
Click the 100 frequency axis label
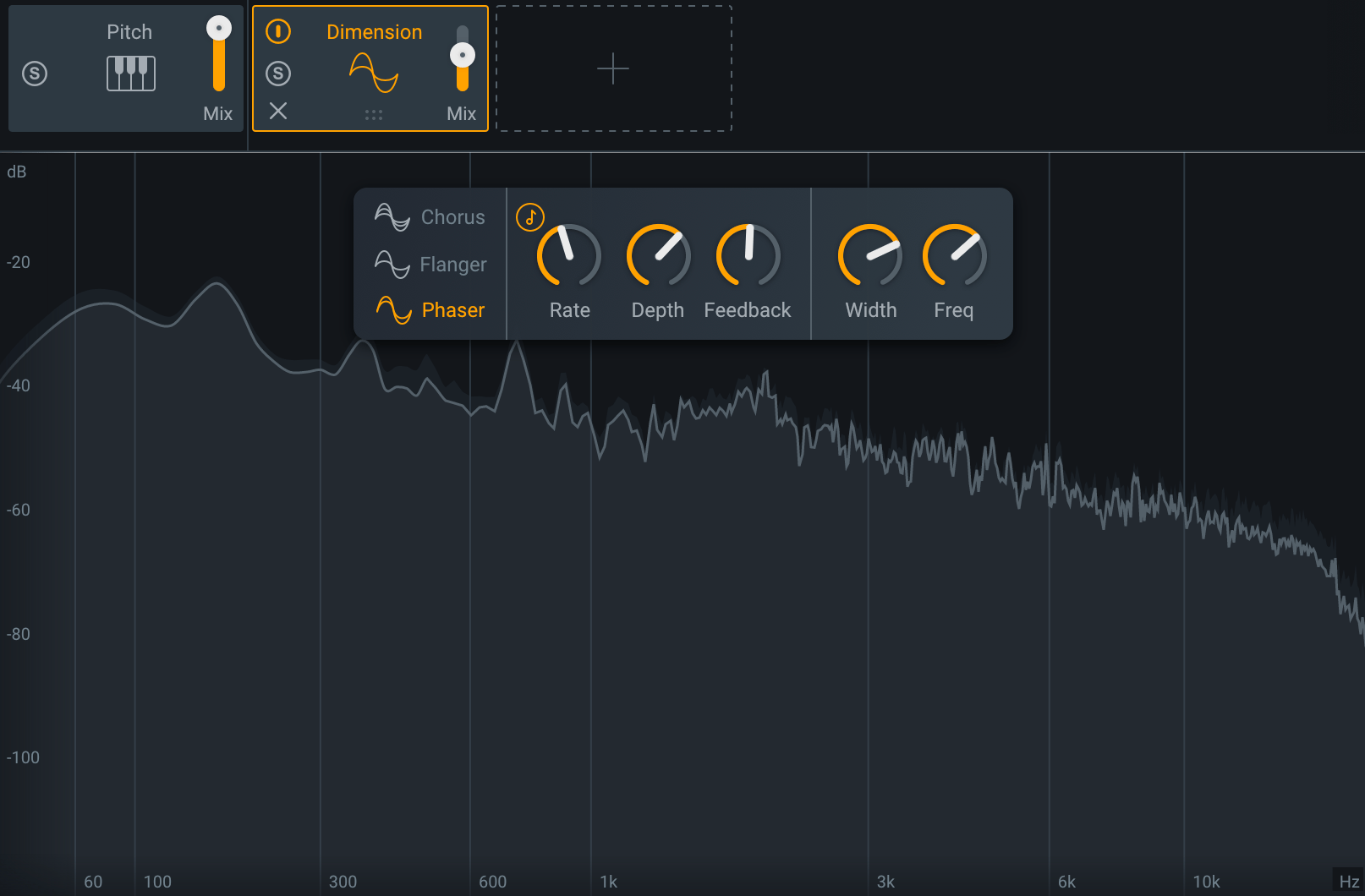157,882
